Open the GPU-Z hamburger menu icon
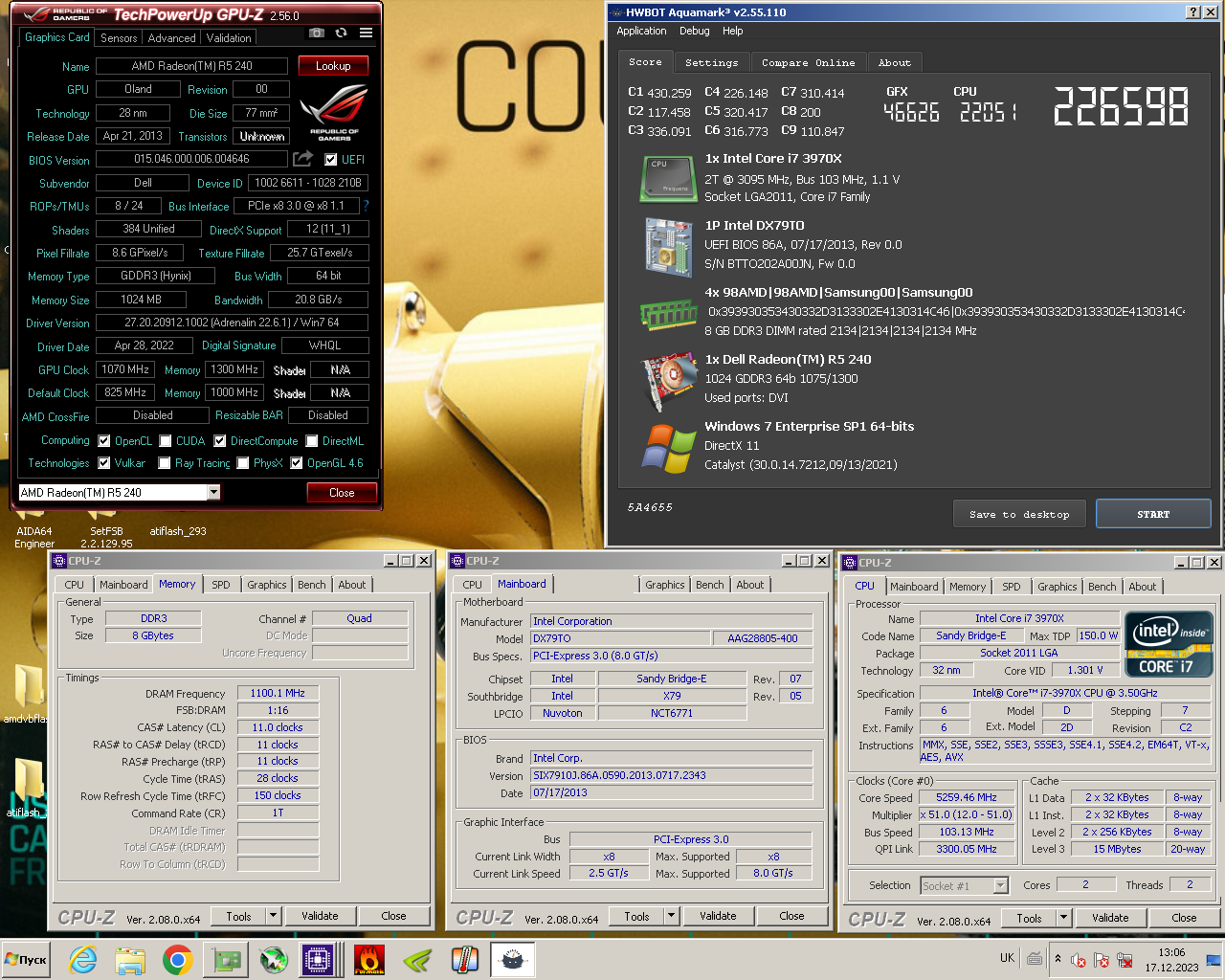 tap(366, 33)
